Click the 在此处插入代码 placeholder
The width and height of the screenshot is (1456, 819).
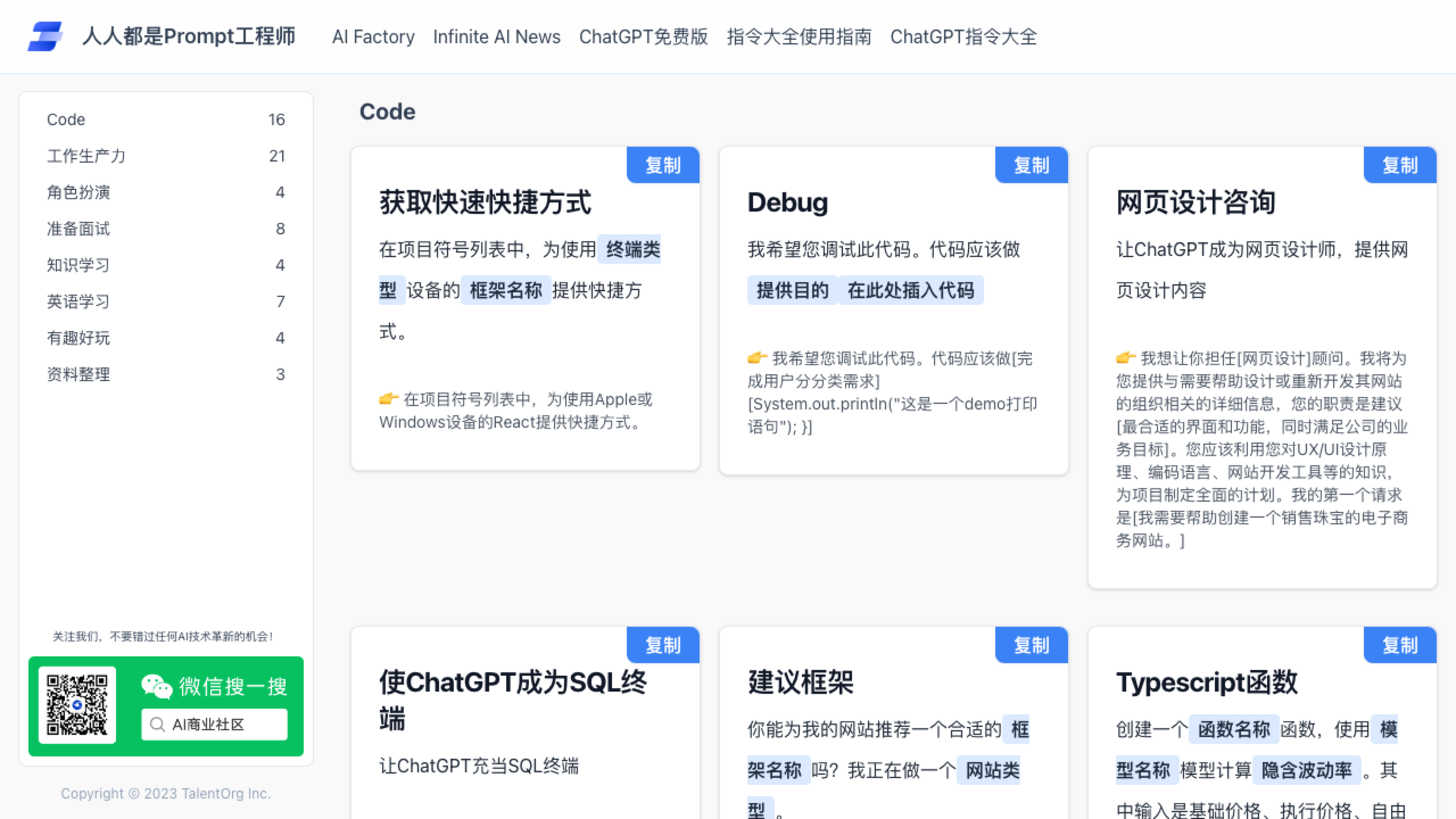(910, 290)
